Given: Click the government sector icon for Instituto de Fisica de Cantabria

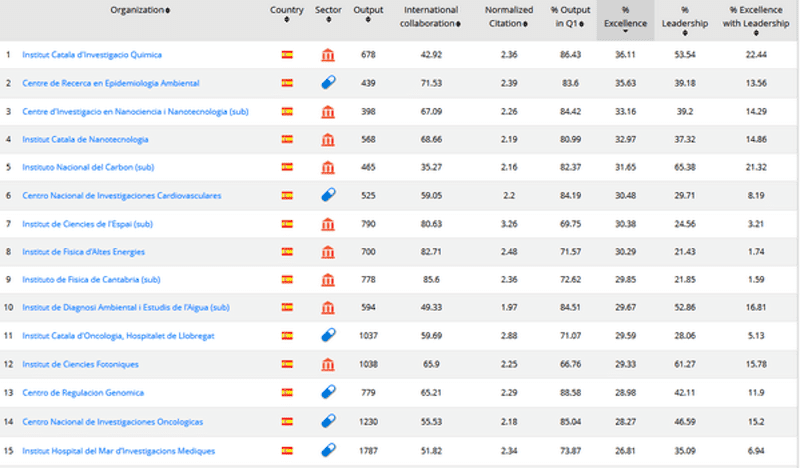Looking at the screenshot, I should point(328,280).
